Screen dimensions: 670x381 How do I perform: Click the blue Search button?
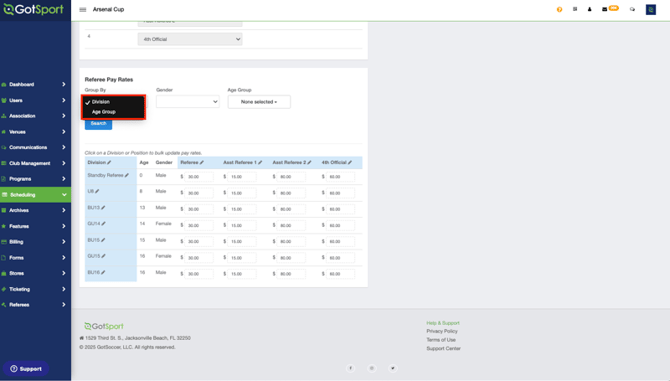click(x=98, y=124)
